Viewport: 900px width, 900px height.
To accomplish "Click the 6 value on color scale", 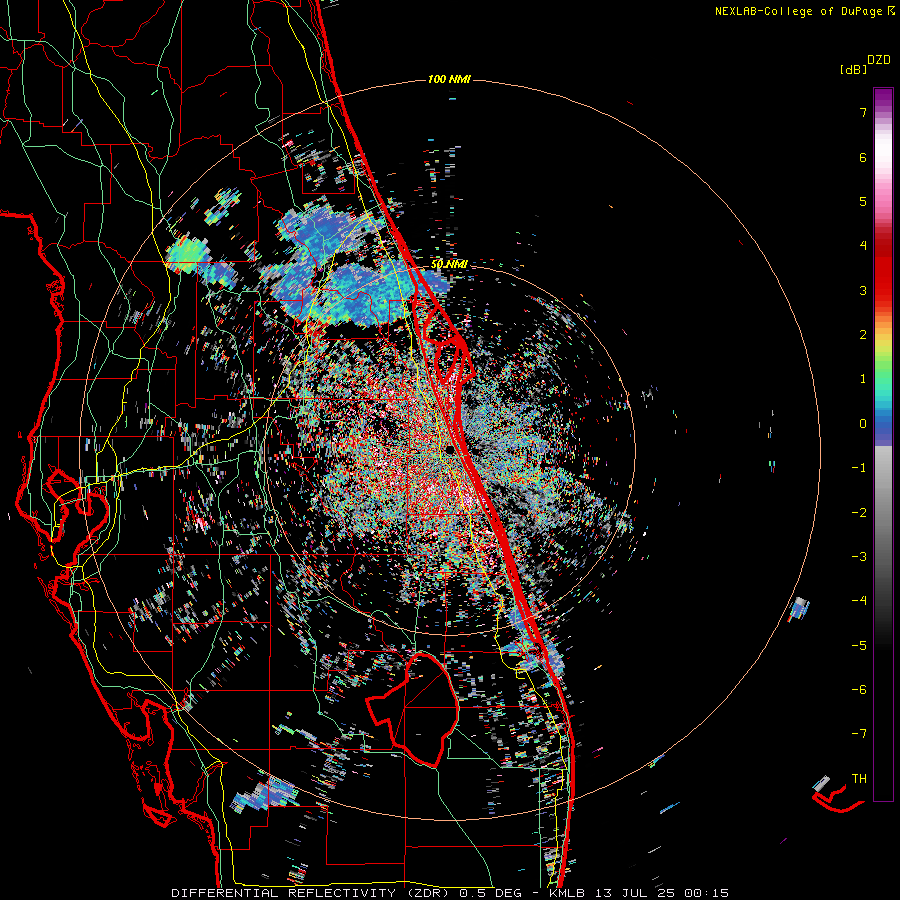I will tap(863, 157).
